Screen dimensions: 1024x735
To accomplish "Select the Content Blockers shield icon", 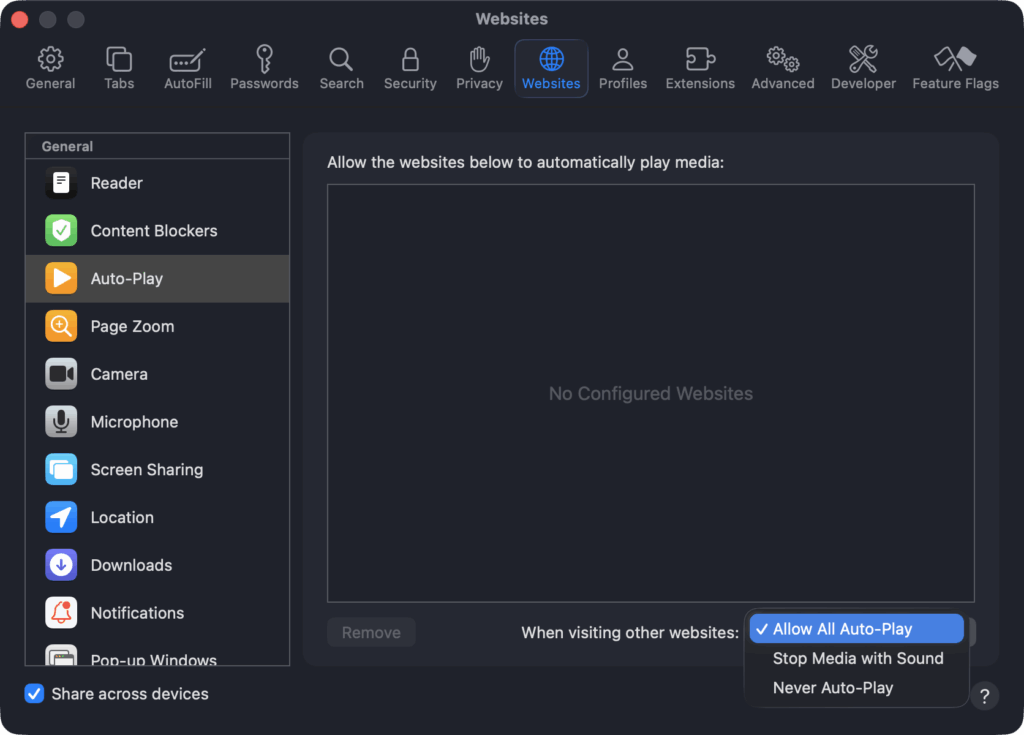I will click(61, 231).
